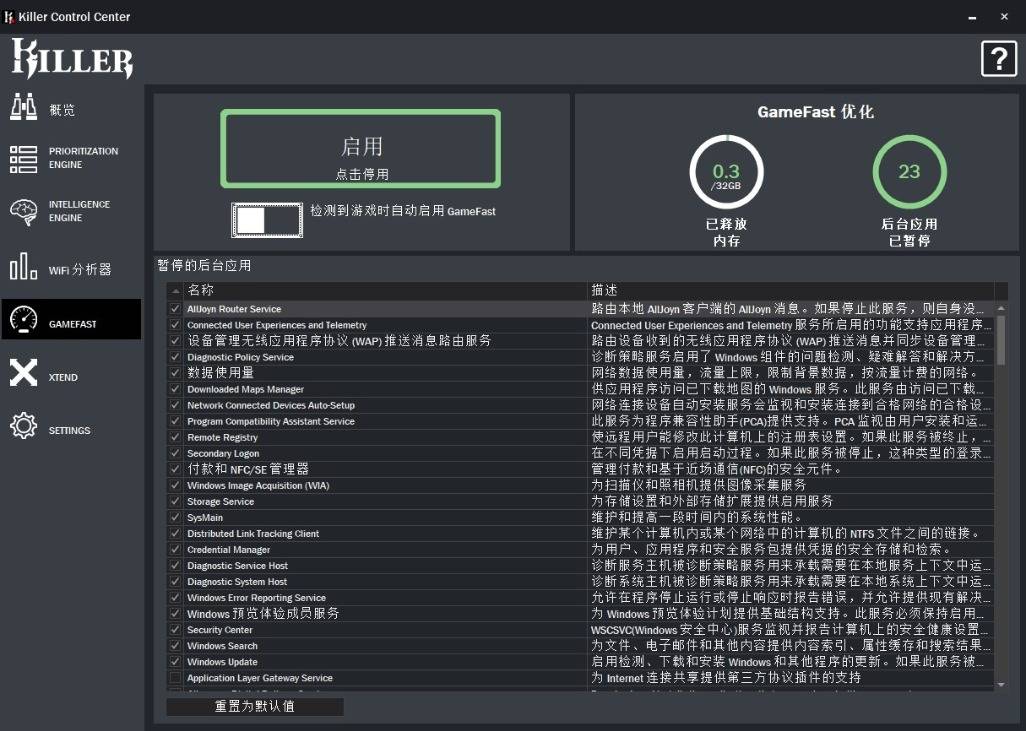Select the Storage Service row
1026x731 pixels.
pyautogui.click(x=580, y=501)
